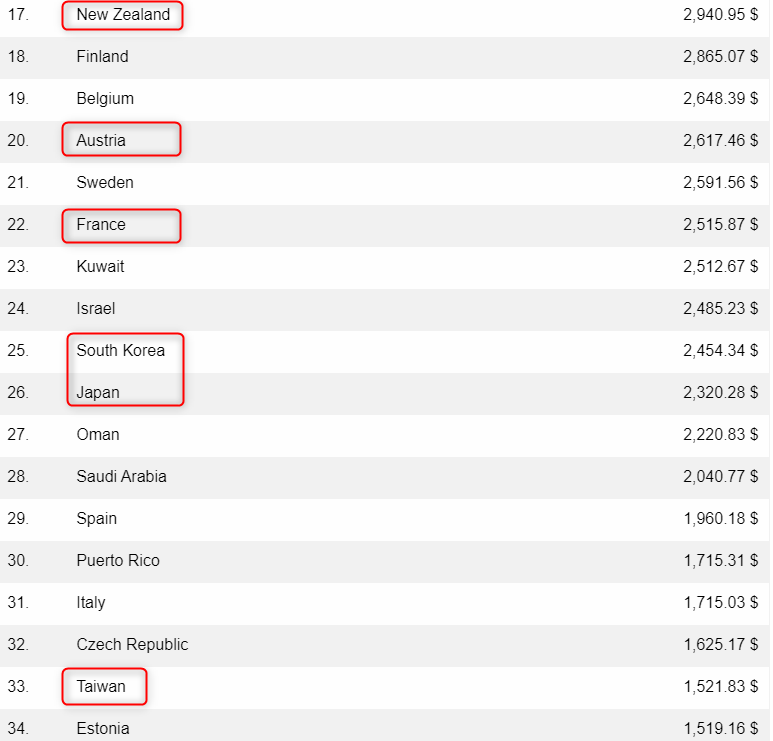Click Austria in the ranking list
773x741 pixels.
coord(101,141)
